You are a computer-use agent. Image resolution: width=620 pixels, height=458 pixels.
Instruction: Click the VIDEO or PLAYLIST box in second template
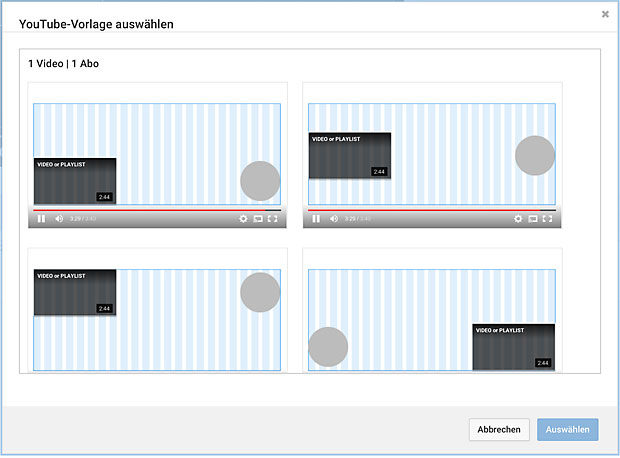pos(350,155)
